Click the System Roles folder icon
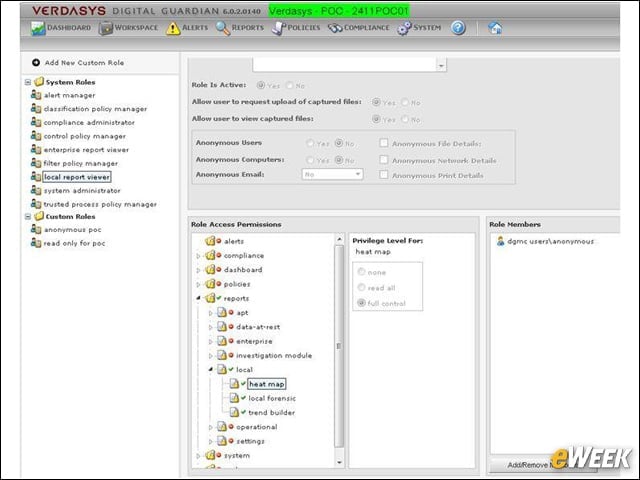The image size is (640, 480). [x=39, y=82]
